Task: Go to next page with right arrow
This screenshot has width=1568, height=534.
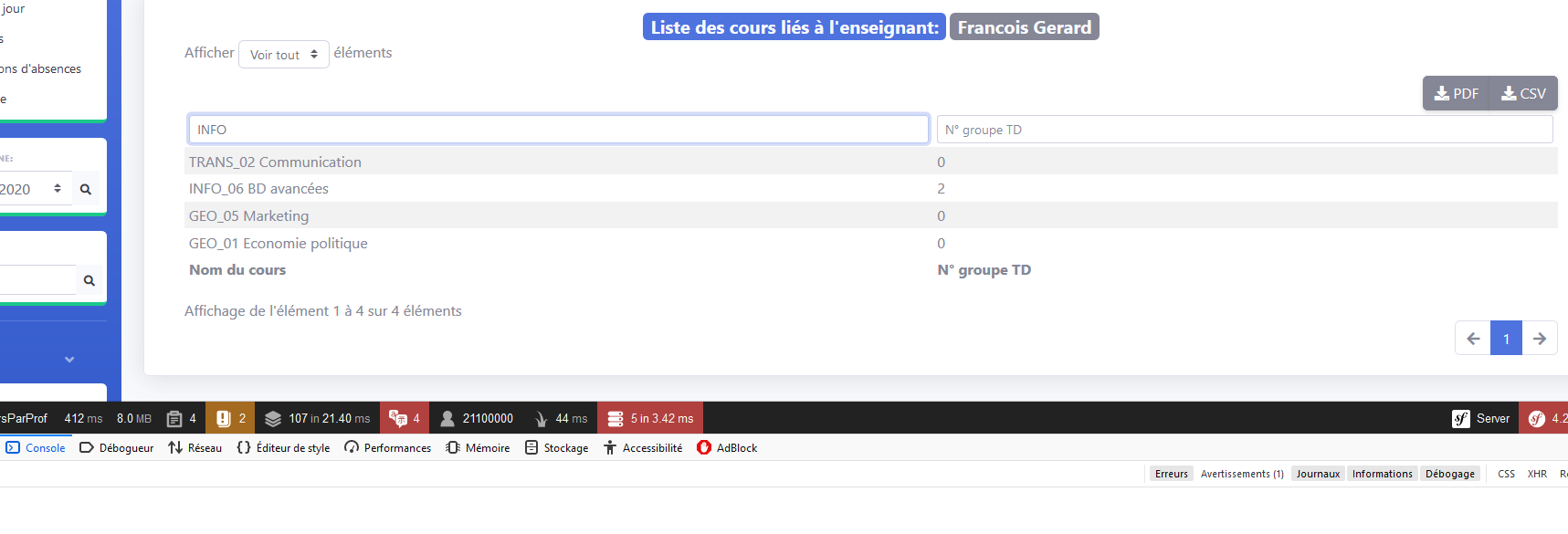Action: pyautogui.click(x=1540, y=339)
